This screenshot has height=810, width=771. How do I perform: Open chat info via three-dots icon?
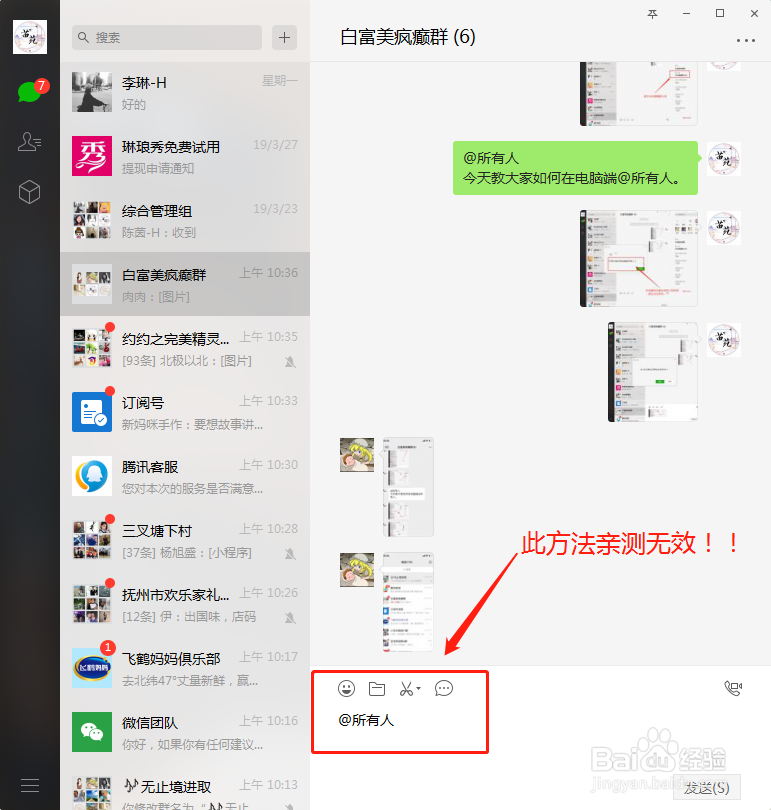[746, 40]
